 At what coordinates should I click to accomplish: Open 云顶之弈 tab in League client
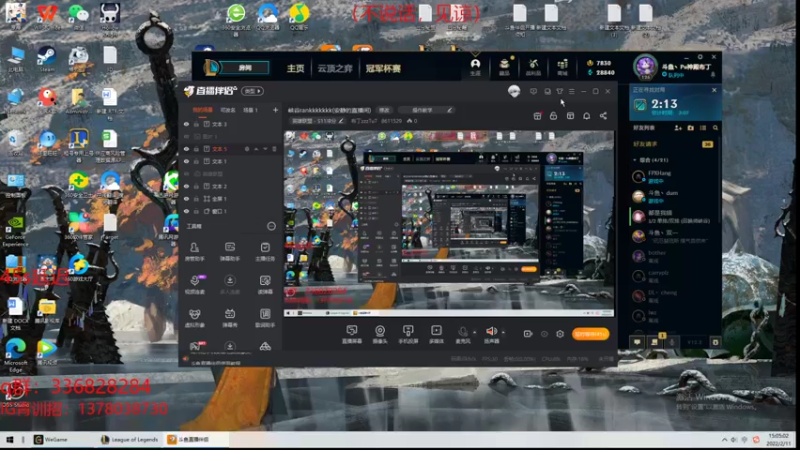335,68
